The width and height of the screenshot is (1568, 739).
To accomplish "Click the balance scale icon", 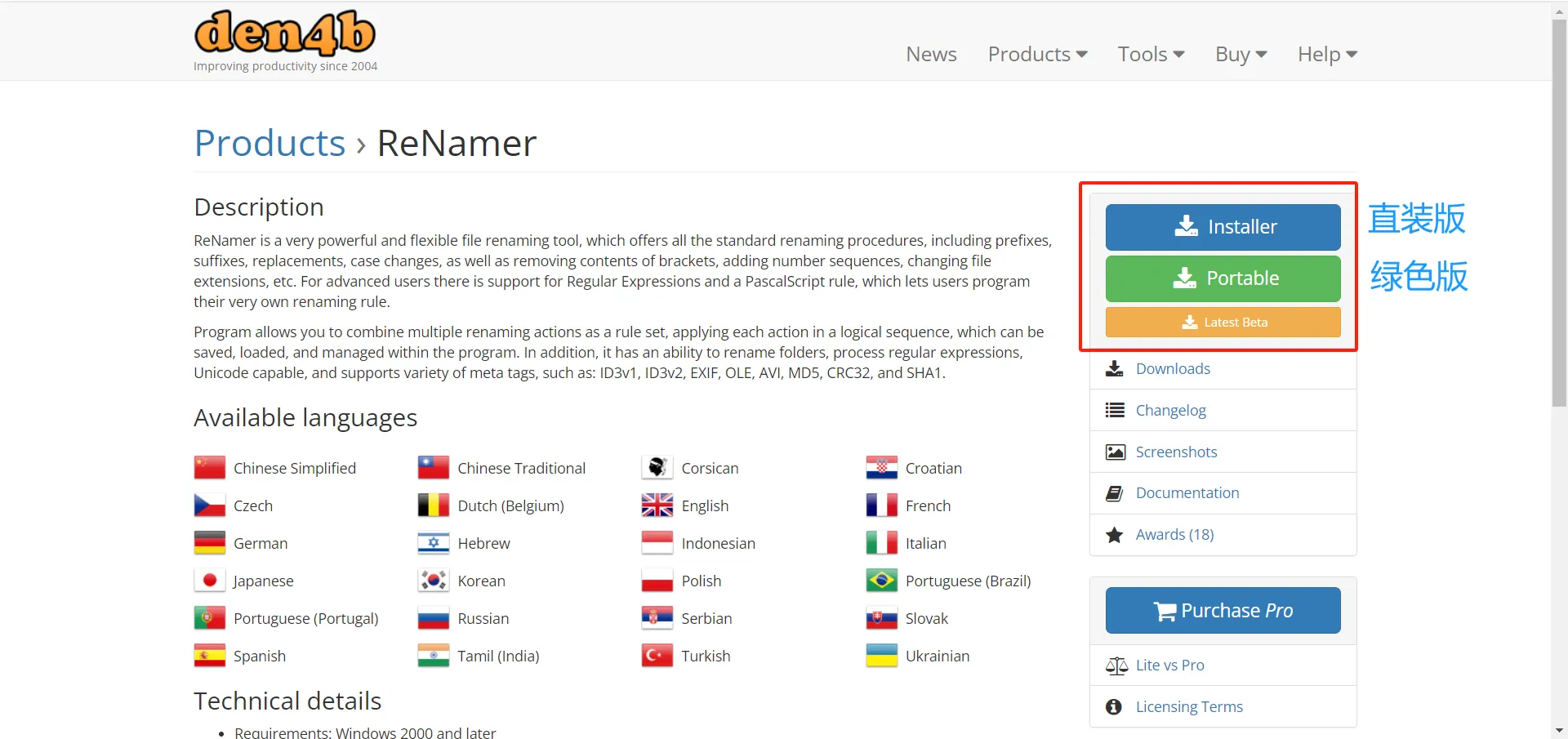I will click(x=1116, y=666).
